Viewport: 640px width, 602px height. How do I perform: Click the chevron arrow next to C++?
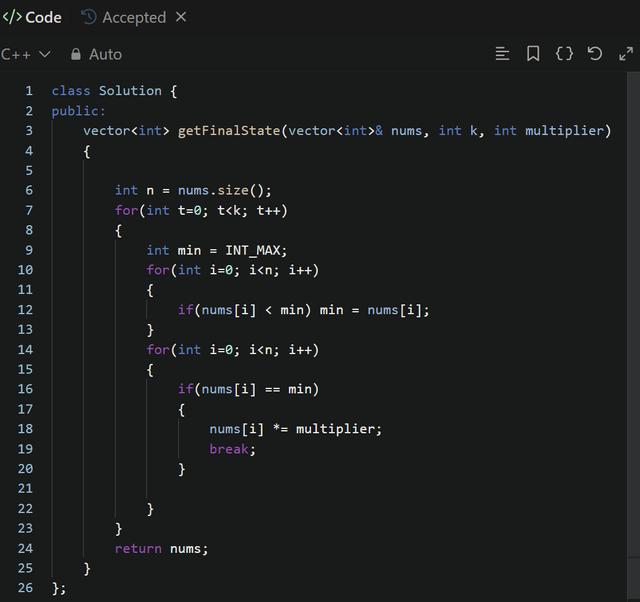[x=45, y=54]
